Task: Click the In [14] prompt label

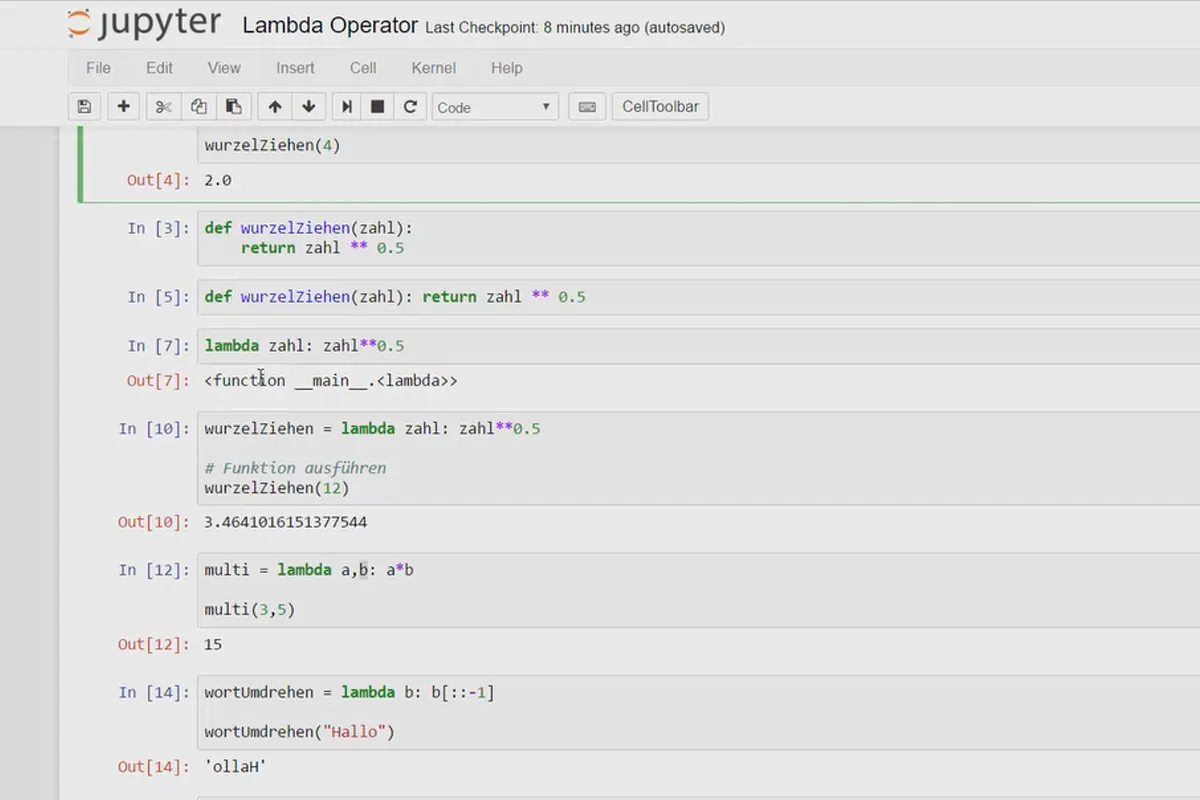Action: (x=154, y=692)
